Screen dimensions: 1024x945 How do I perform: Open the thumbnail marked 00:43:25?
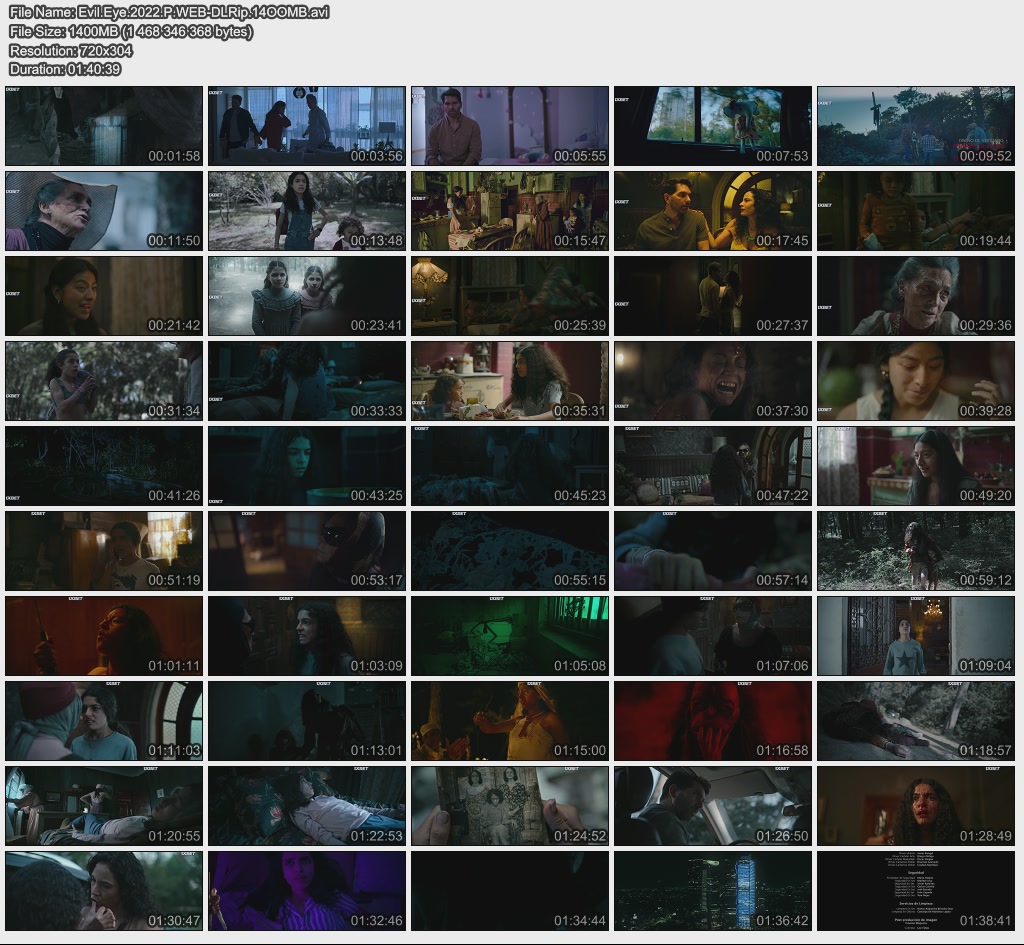(307, 466)
